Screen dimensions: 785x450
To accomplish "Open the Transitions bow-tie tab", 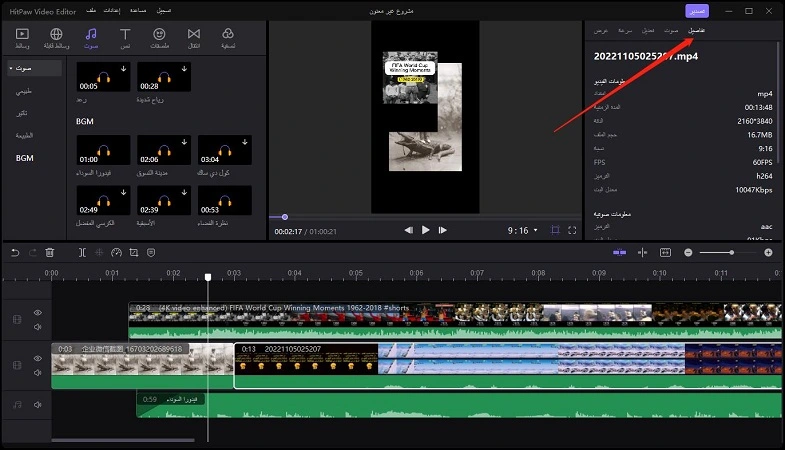I will tap(194, 38).
